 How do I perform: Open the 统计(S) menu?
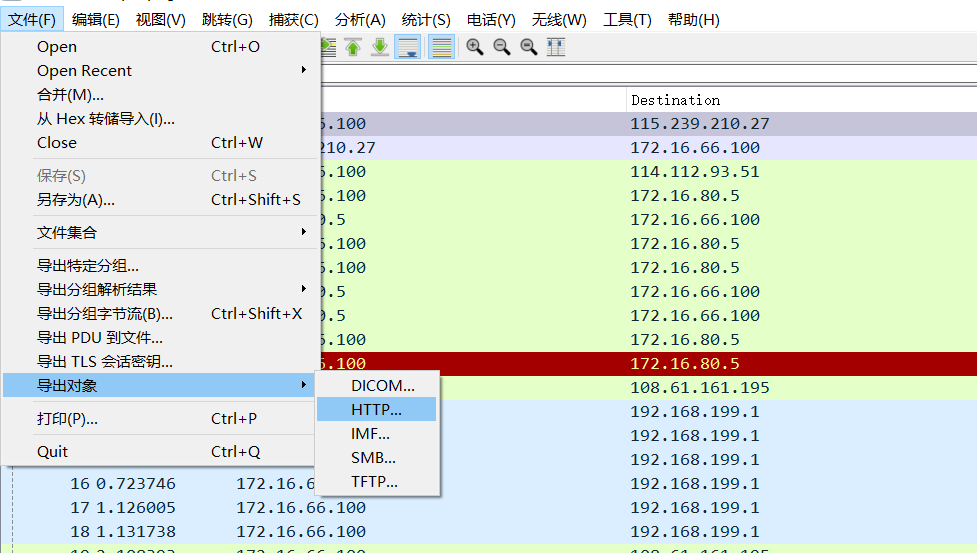click(x=426, y=20)
